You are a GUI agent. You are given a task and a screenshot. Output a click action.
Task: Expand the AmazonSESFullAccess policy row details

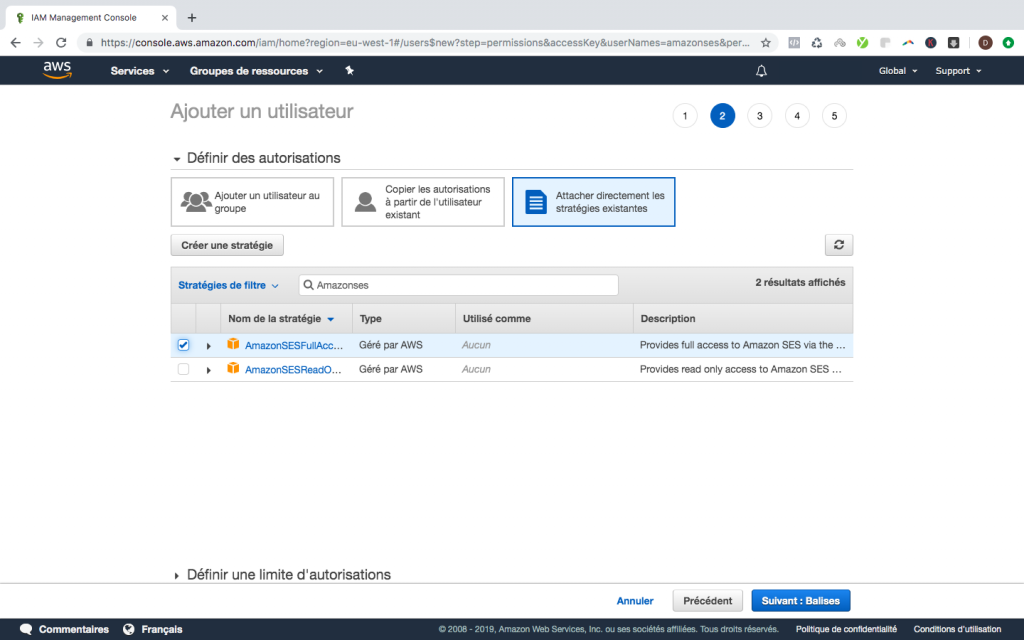point(209,346)
